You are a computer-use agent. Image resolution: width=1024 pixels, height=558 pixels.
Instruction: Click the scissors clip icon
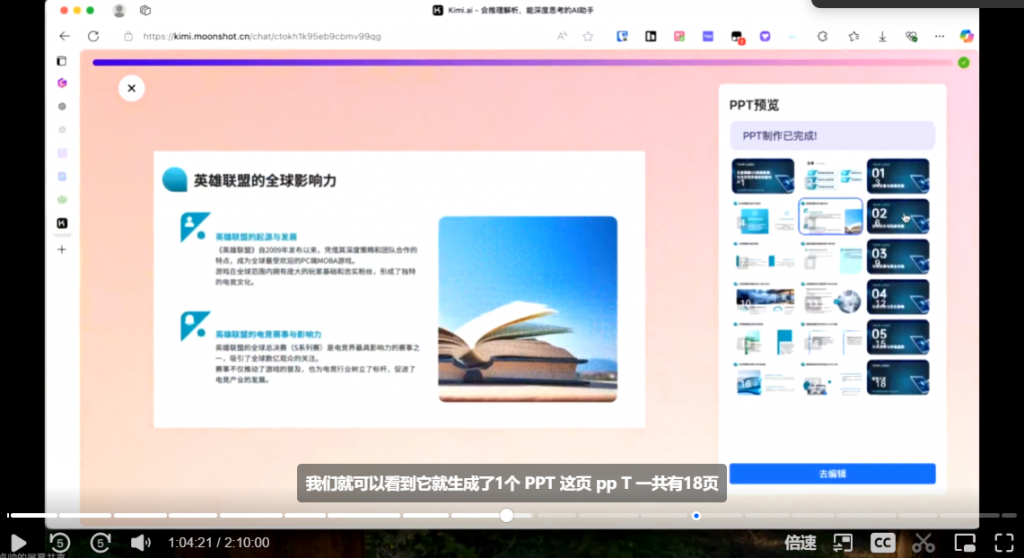(x=923, y=543)
